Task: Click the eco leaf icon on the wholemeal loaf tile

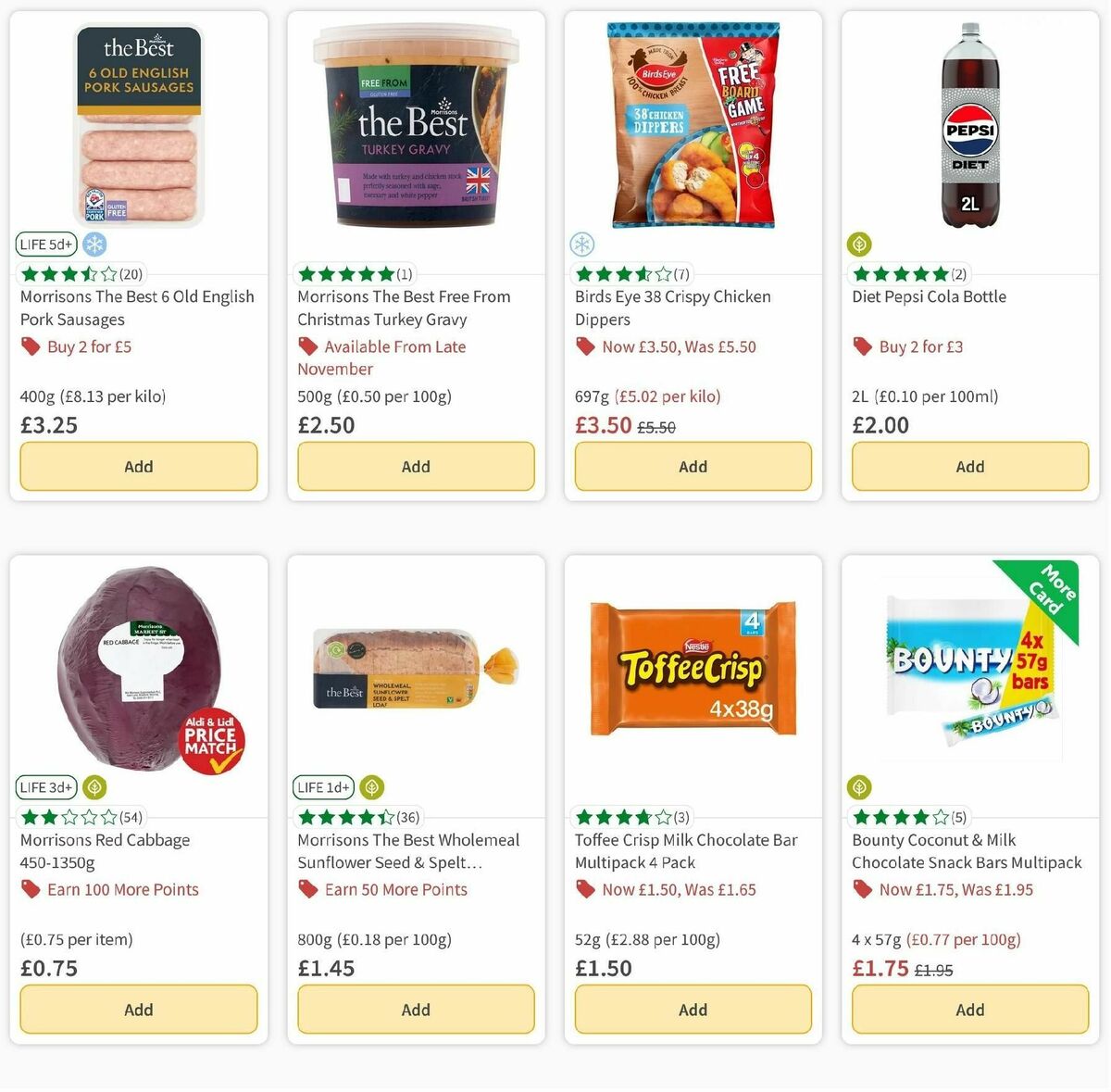Action: [371, 786]
